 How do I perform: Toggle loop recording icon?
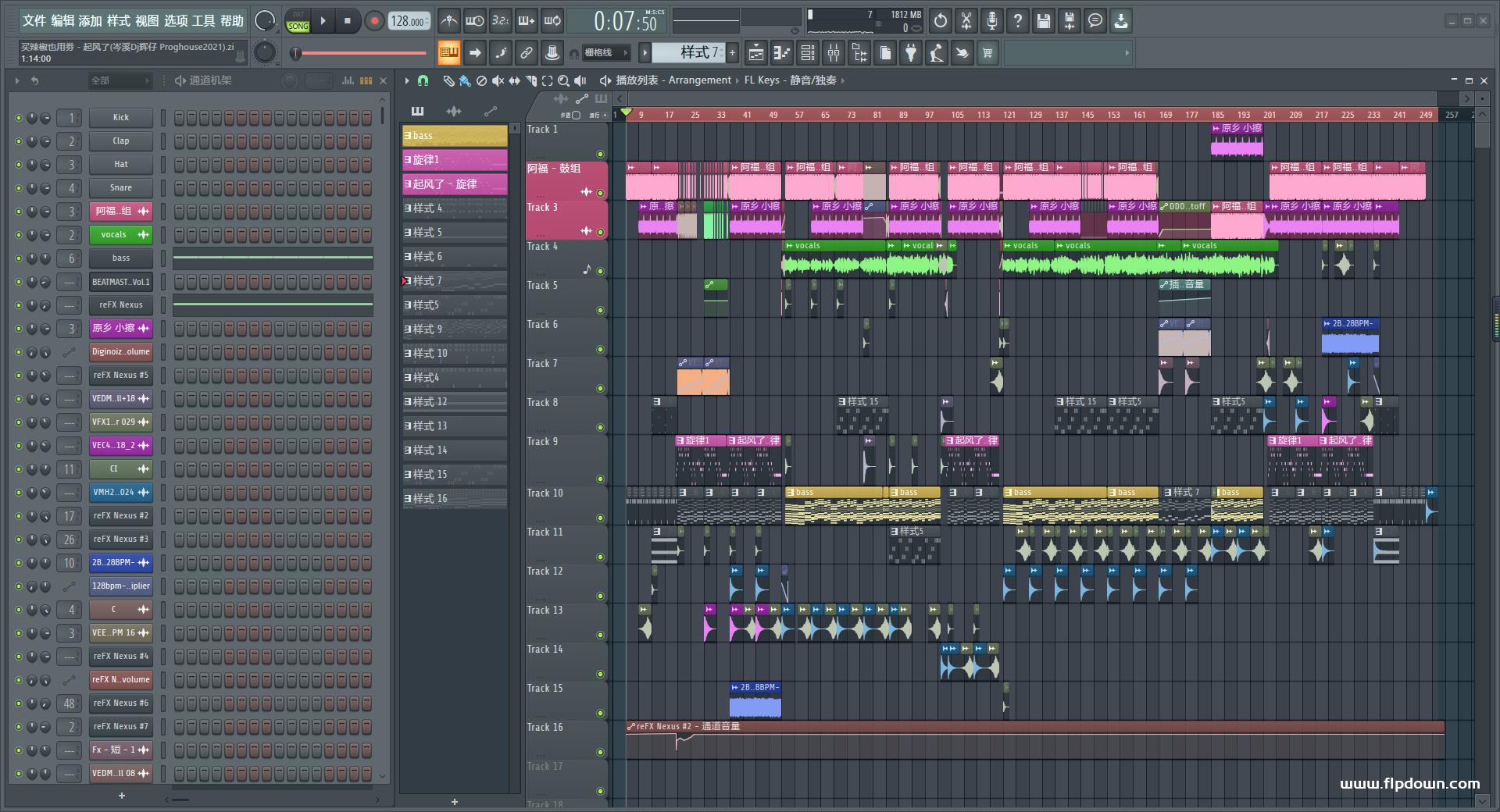(x=552, y=21)
